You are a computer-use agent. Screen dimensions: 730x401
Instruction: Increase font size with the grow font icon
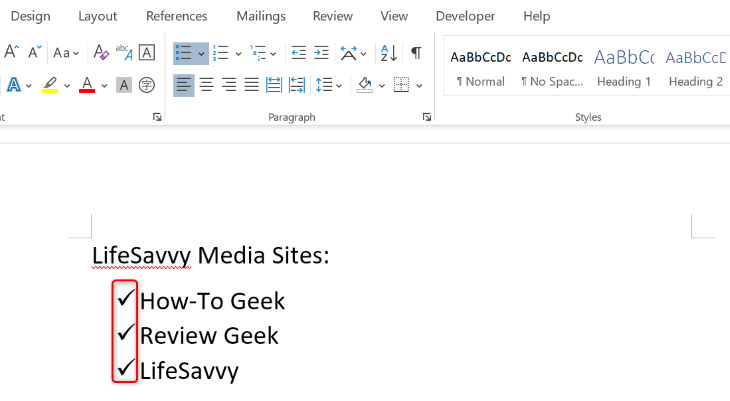pos(12,52)
